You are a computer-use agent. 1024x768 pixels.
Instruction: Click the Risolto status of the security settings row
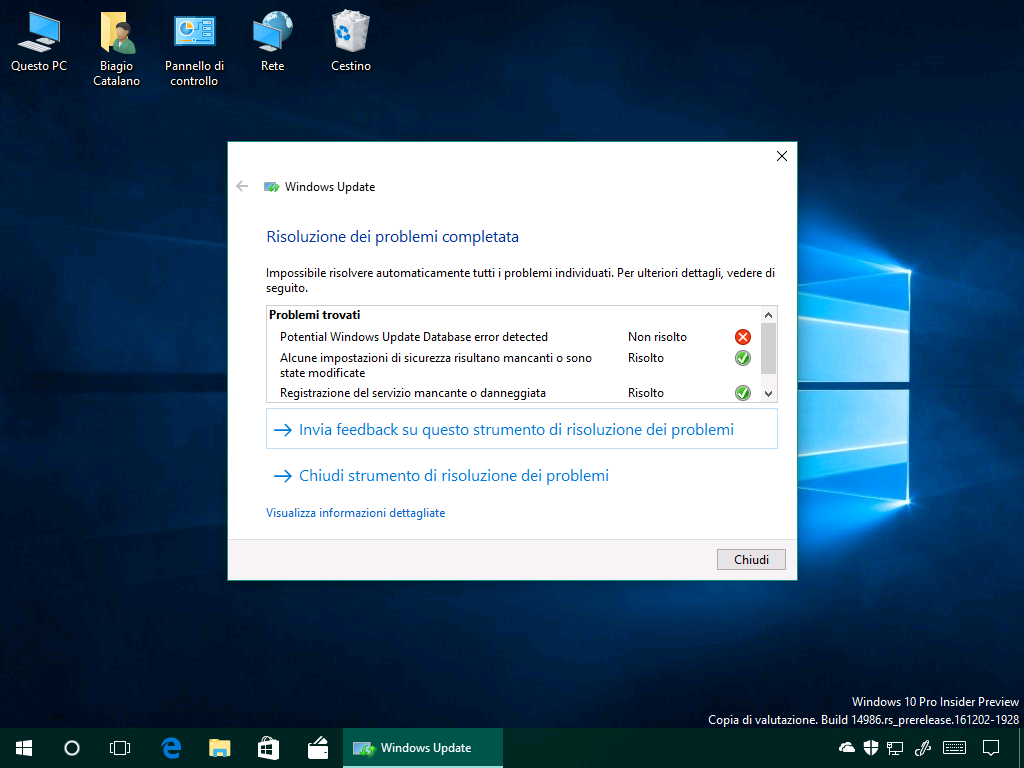[646, 358]
